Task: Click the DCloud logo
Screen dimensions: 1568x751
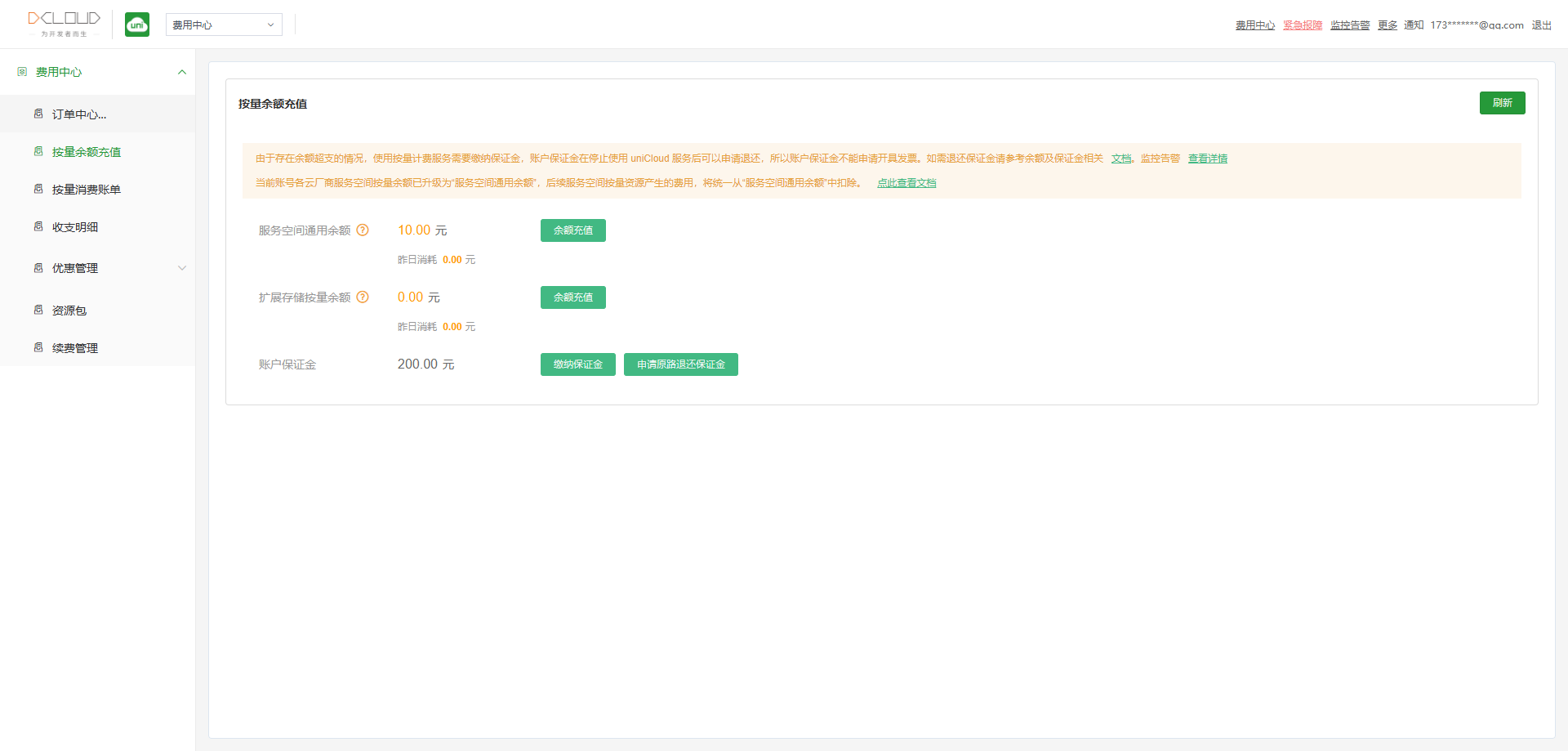Action: point(64,24)
